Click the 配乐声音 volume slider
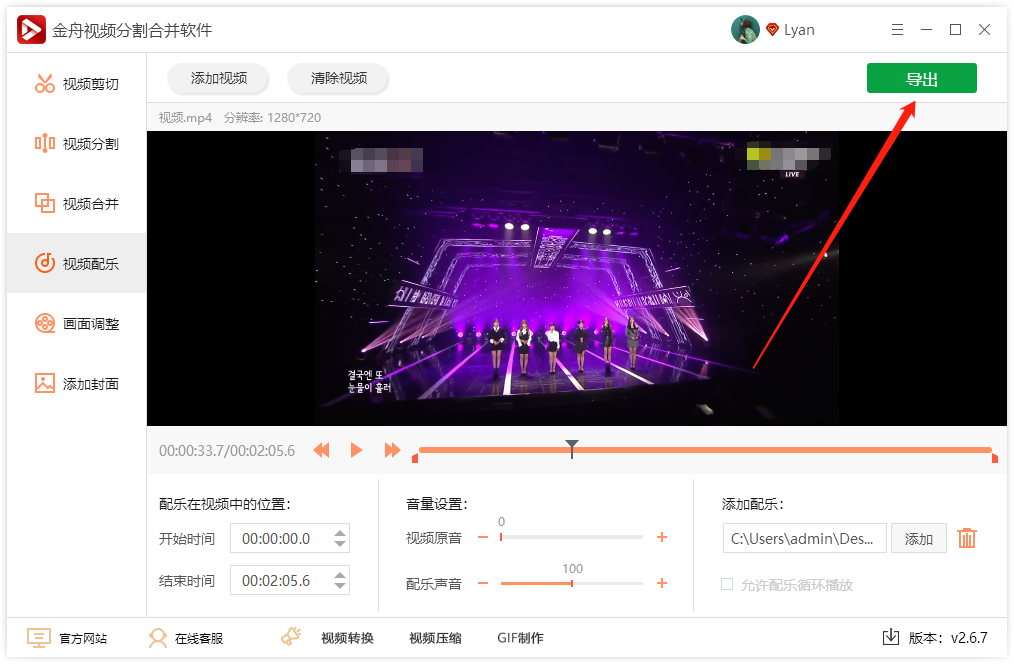The height and width of the screenshot is (664, 1014). [x=572, y=583]
